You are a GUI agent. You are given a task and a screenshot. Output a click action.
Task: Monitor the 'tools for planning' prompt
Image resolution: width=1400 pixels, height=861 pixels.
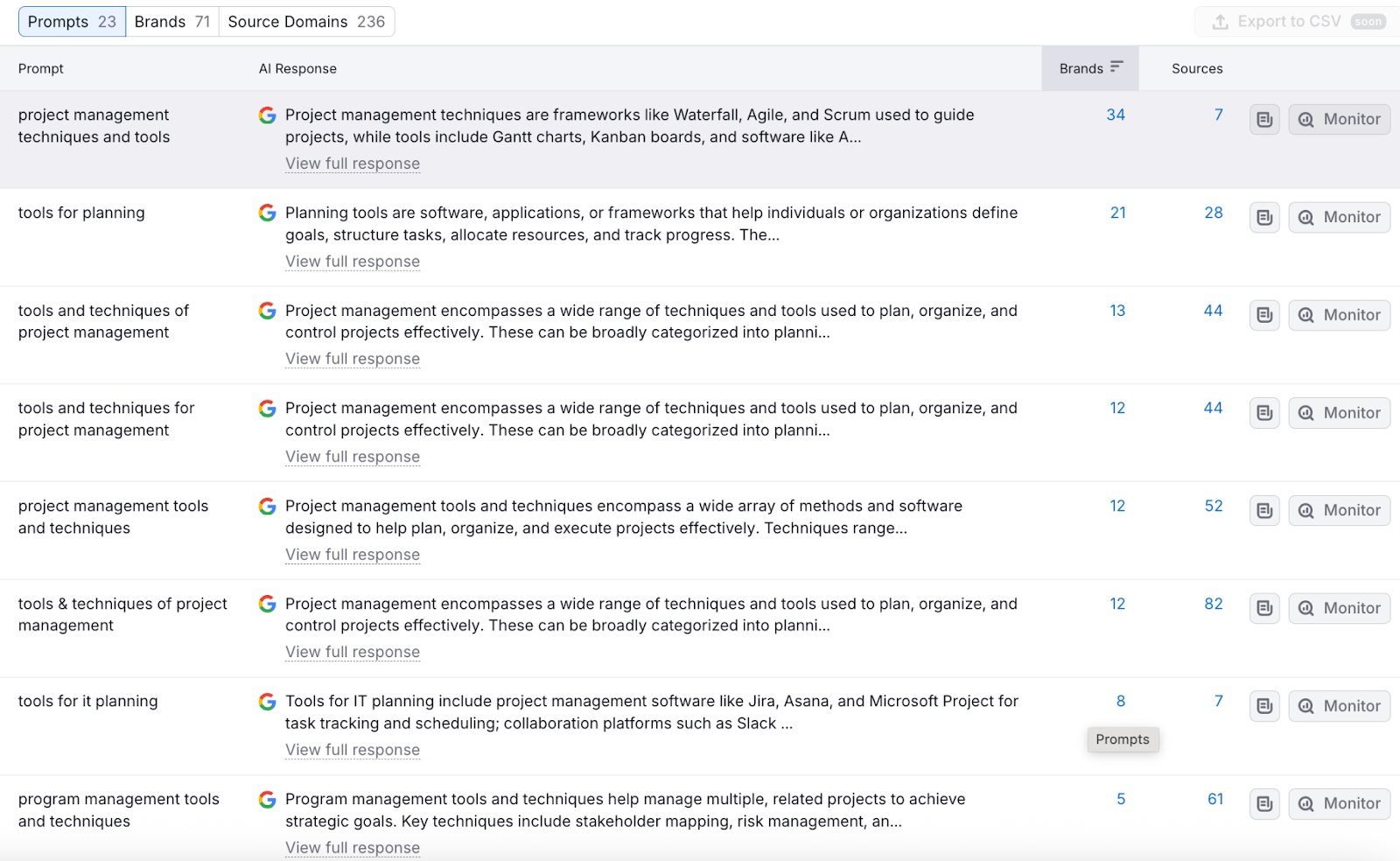1339,217
